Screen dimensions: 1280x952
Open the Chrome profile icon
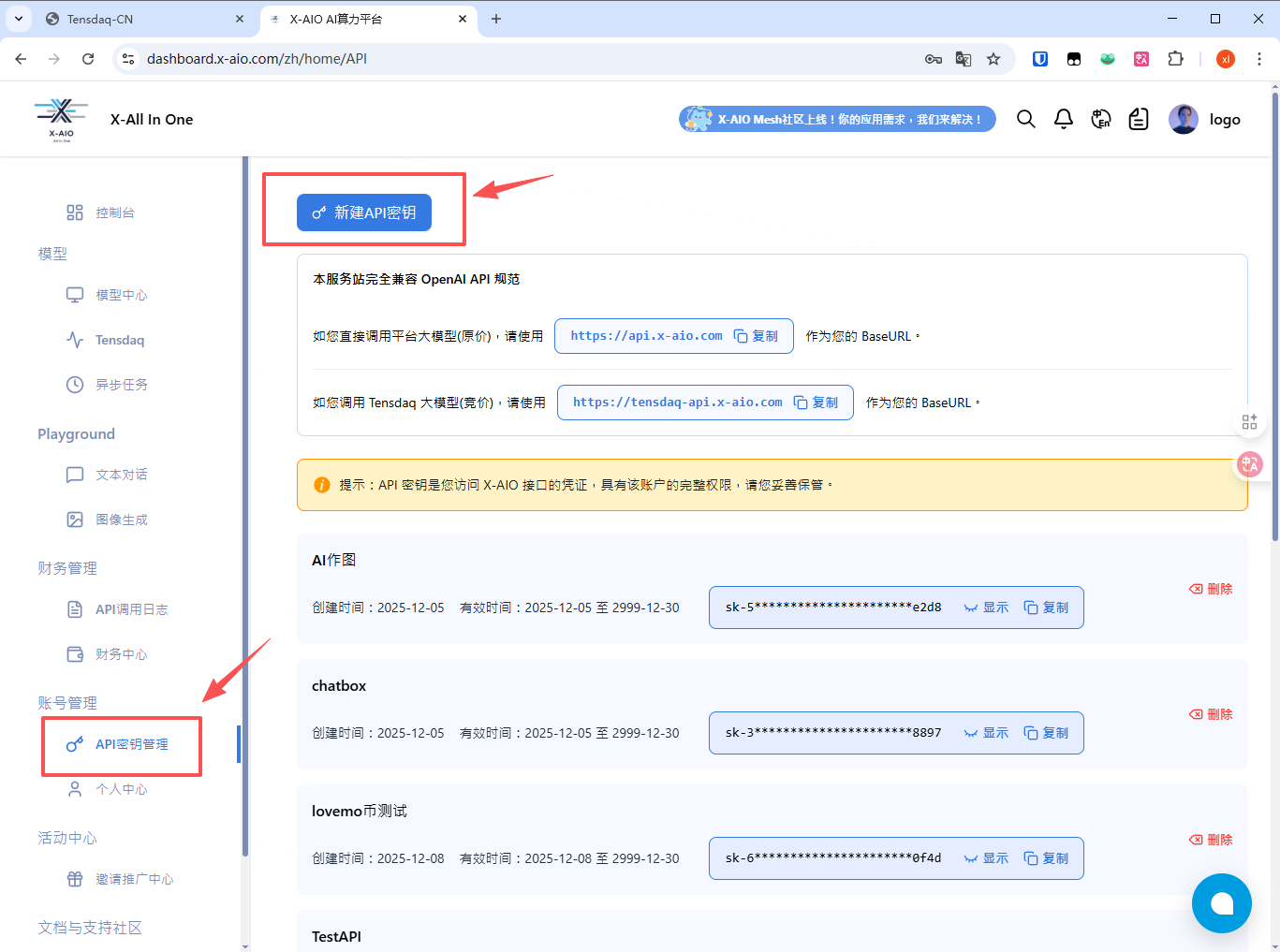pos(1226,59)
